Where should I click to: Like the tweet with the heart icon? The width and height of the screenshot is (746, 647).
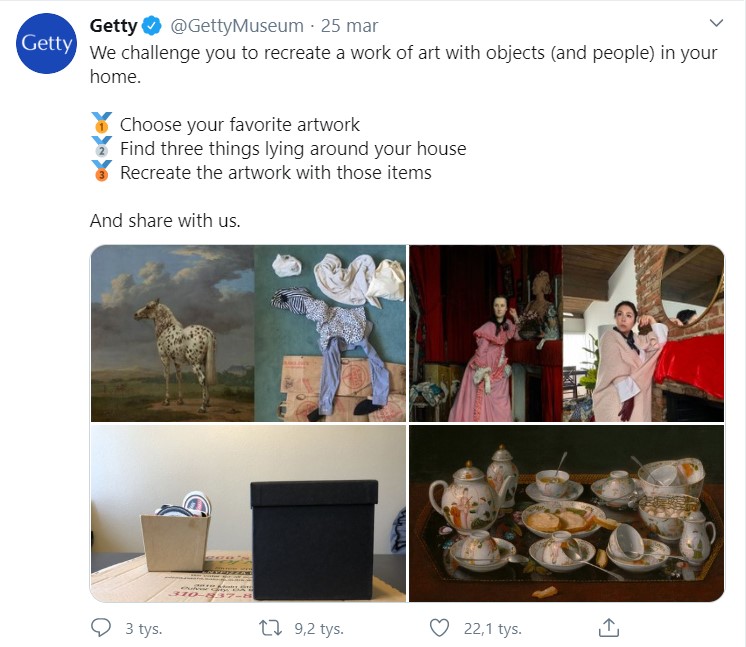439,628
